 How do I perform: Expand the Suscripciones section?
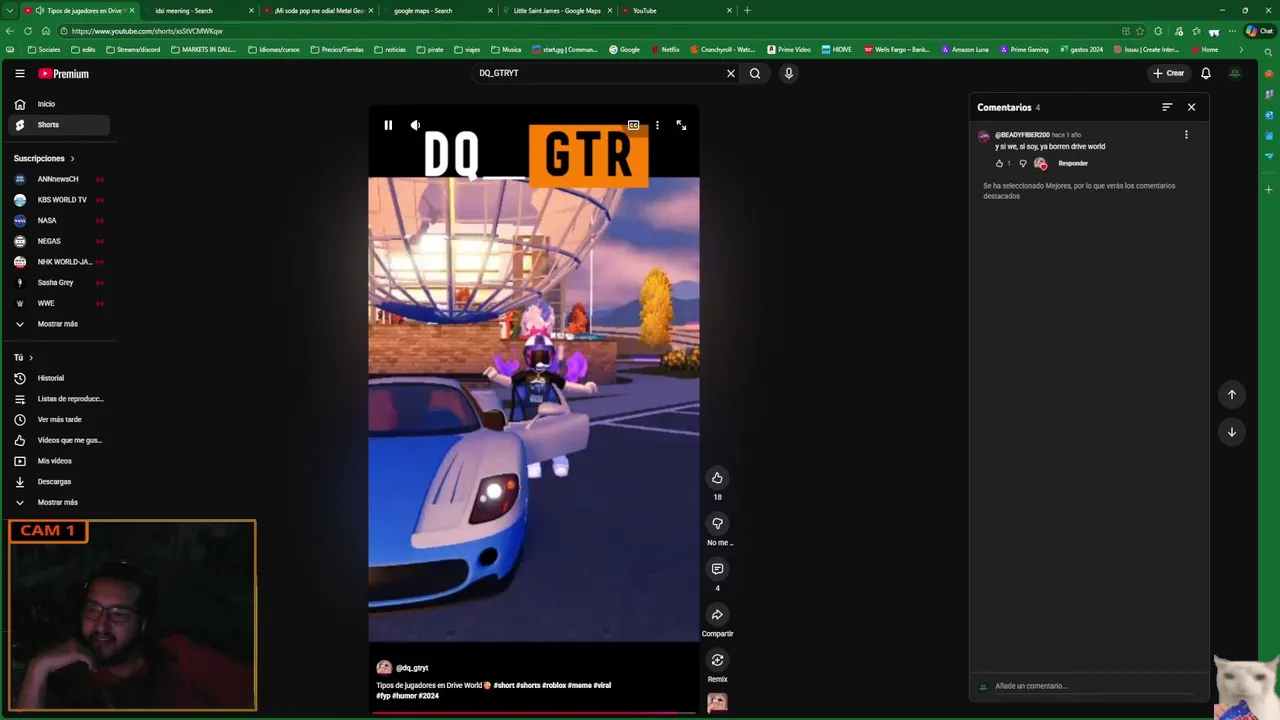tap(44, 158)
